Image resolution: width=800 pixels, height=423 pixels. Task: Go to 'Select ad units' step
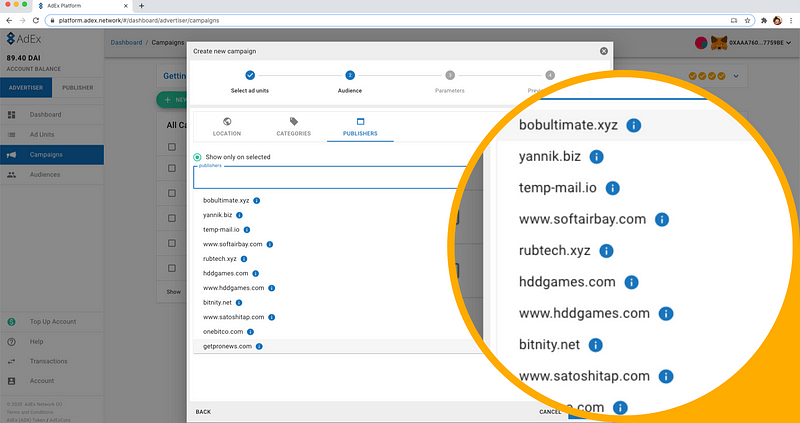[250, 82]
